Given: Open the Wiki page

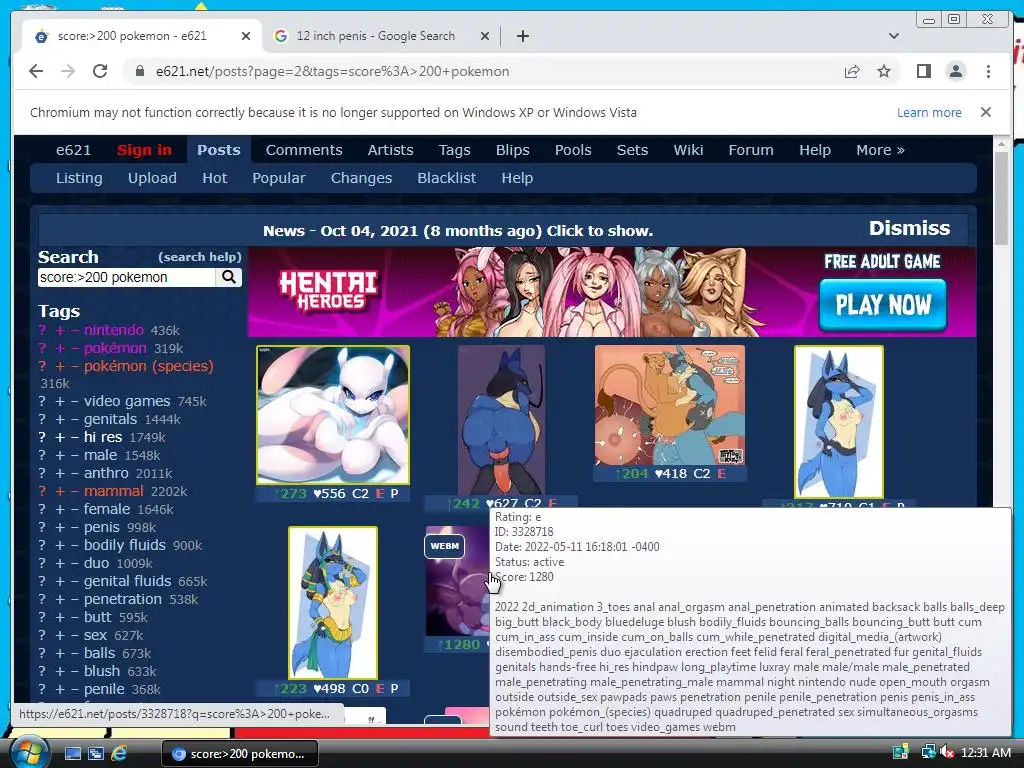Looking at the screenshot, I should [x=688, y=150].
